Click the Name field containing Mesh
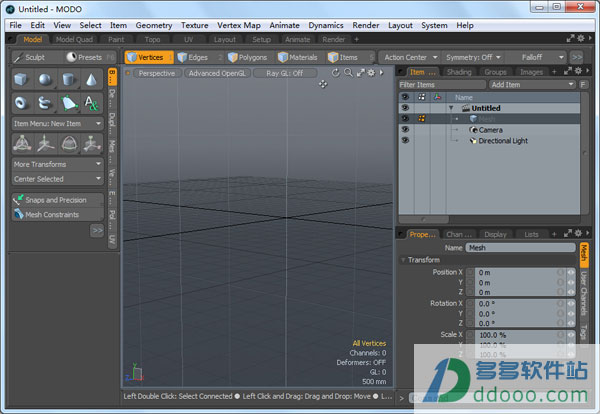The width and height of the screenshot is (600, 414). [520, 248]
